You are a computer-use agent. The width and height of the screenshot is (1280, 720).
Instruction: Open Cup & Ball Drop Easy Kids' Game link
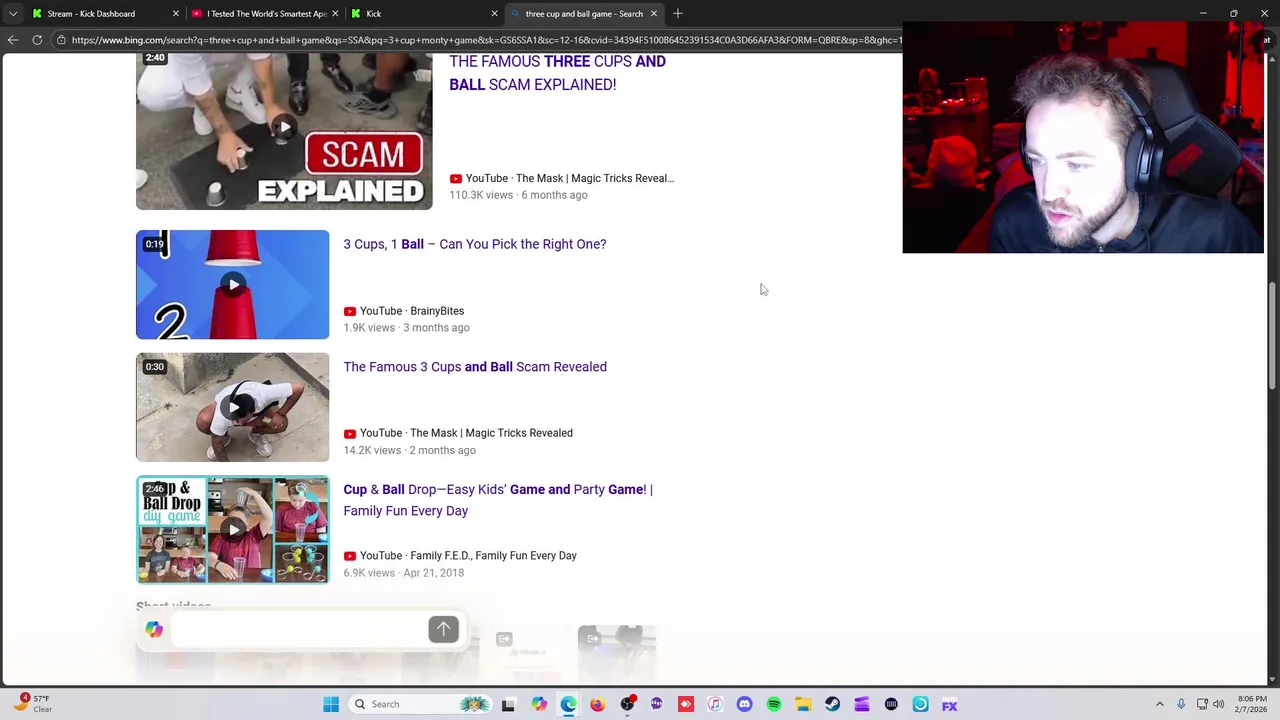(x=498, y=500)
